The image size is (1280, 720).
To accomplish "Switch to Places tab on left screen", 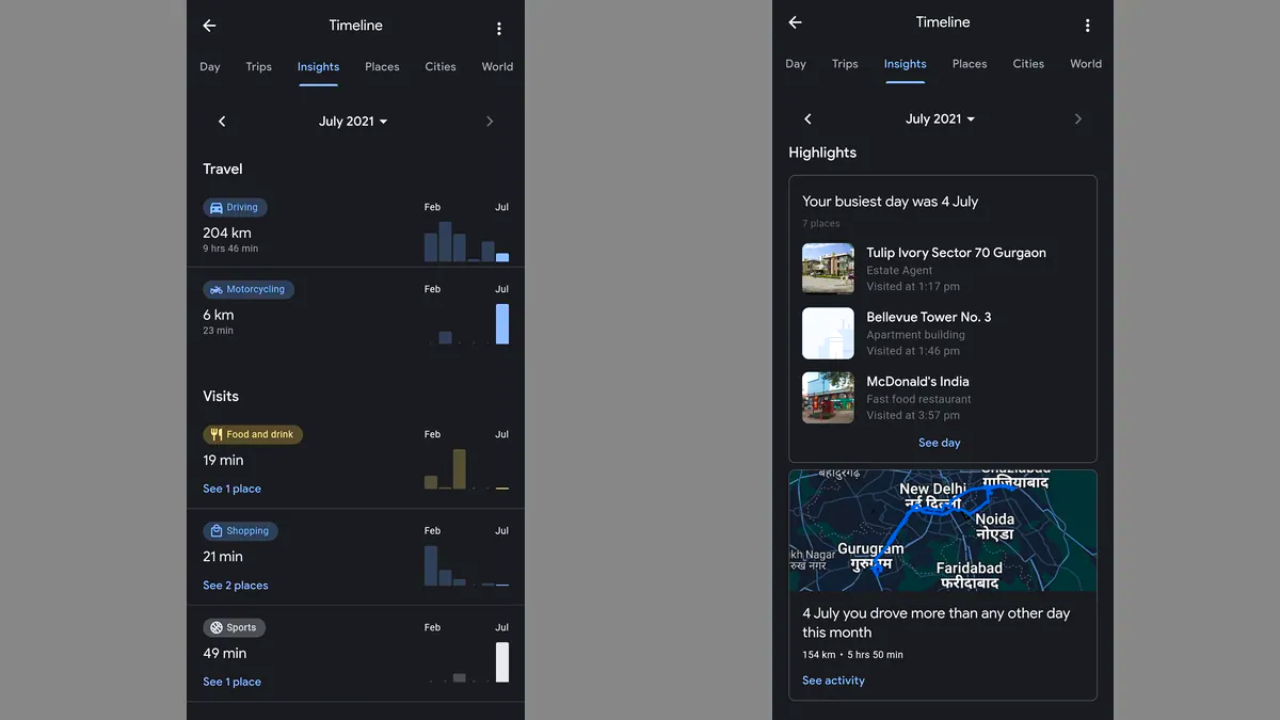I will tap(382, 67).
